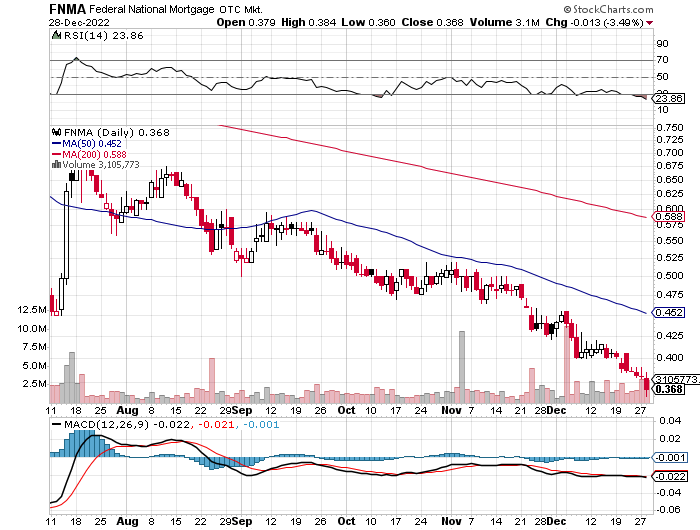Click the FNMA ticker symbol in the title

click(x=67, y=9)
